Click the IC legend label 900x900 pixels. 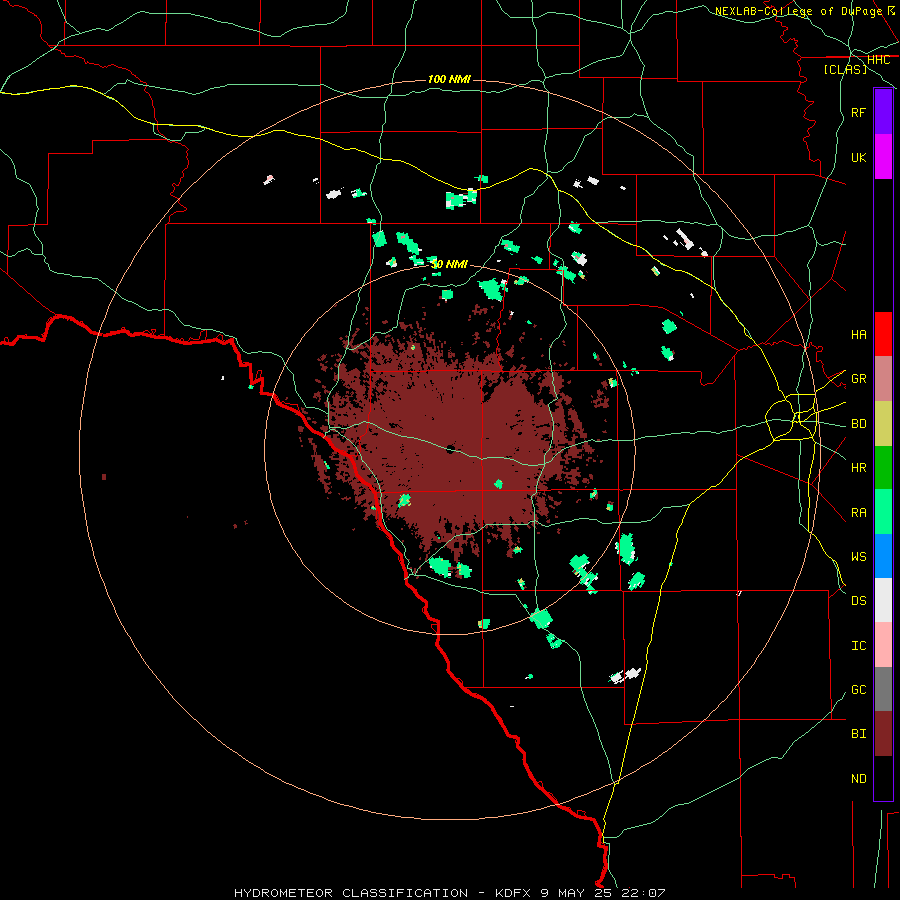tap(858, 646)
